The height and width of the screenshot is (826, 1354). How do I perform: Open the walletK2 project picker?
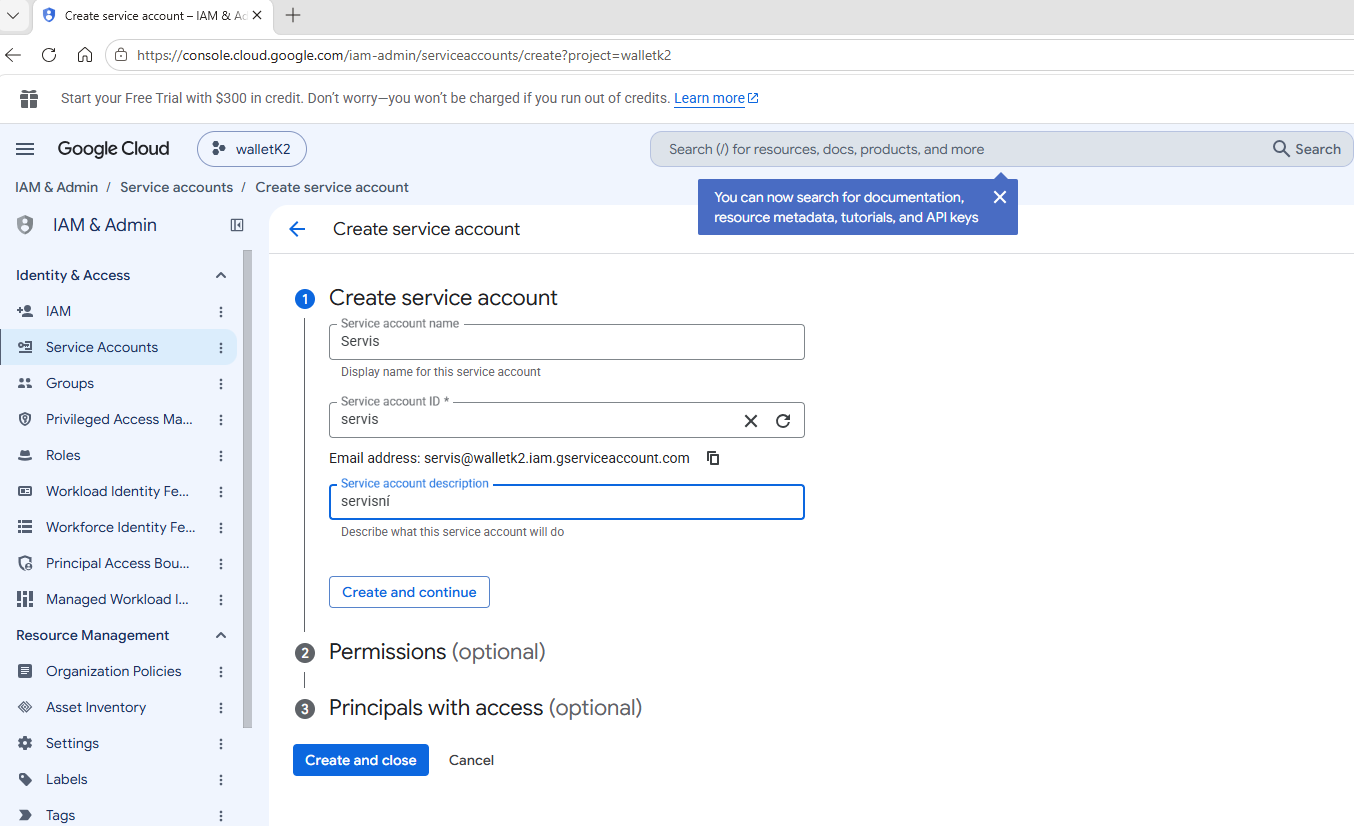pos(252,149)
